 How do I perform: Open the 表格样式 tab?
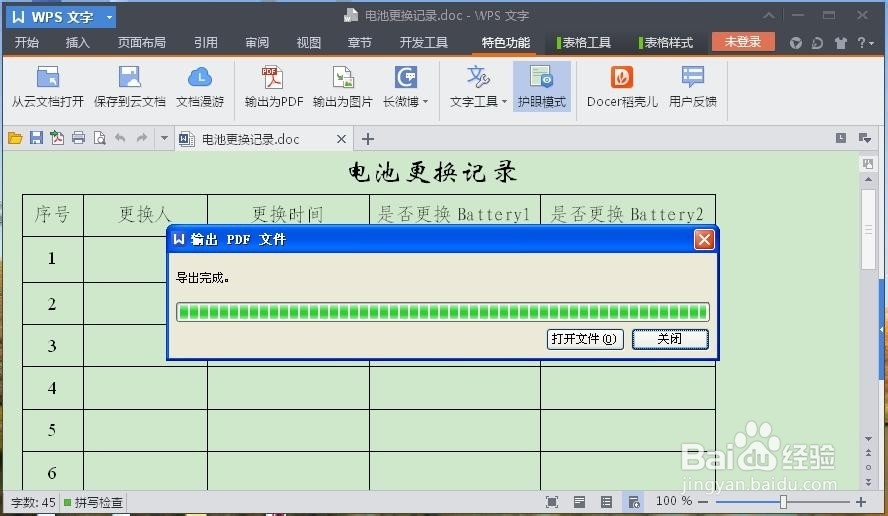(666, 42)
